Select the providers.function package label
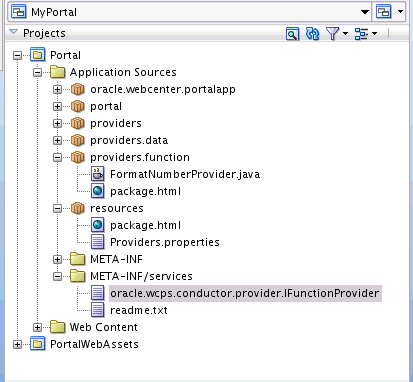Screen dimensions: 413x382 [x=140, y=157]
